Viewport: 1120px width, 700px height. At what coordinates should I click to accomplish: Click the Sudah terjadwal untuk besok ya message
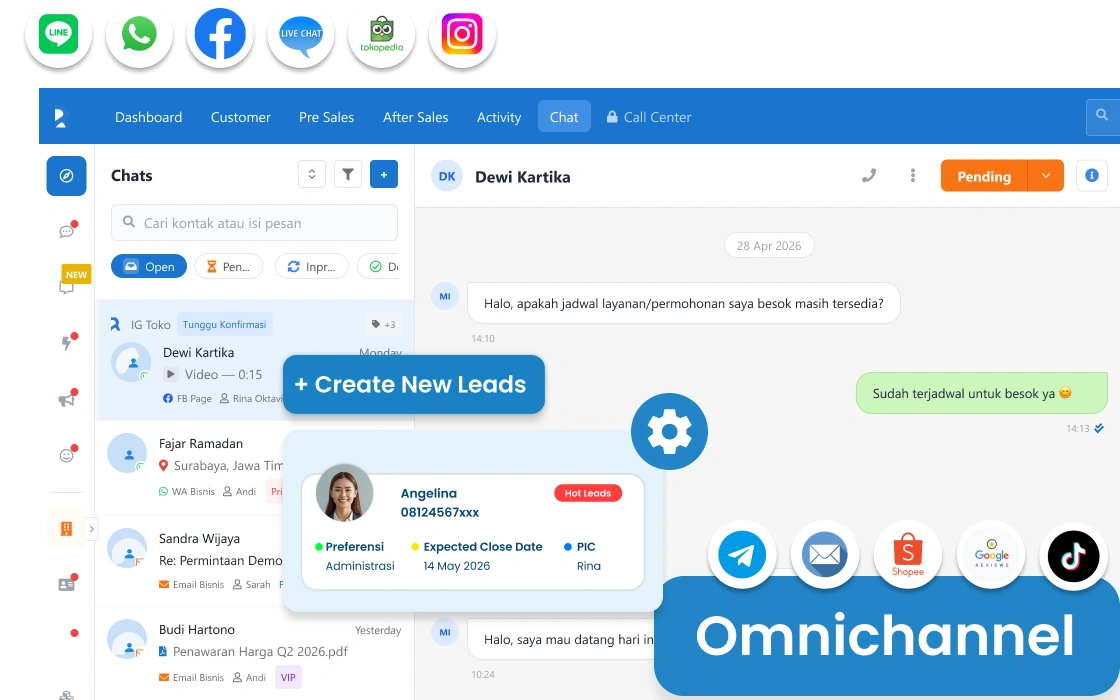tap(981, 393)
